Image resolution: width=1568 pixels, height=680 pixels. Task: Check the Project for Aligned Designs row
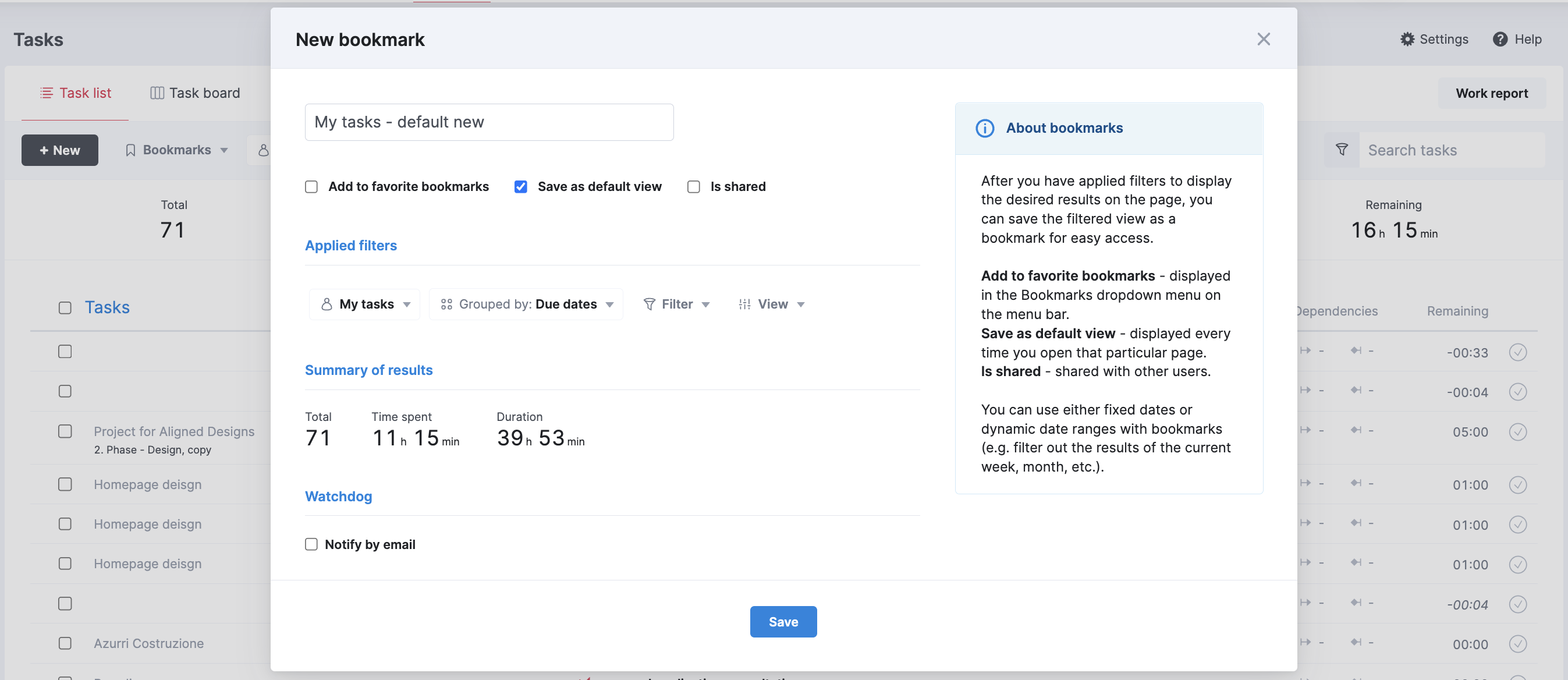[65, 431]
